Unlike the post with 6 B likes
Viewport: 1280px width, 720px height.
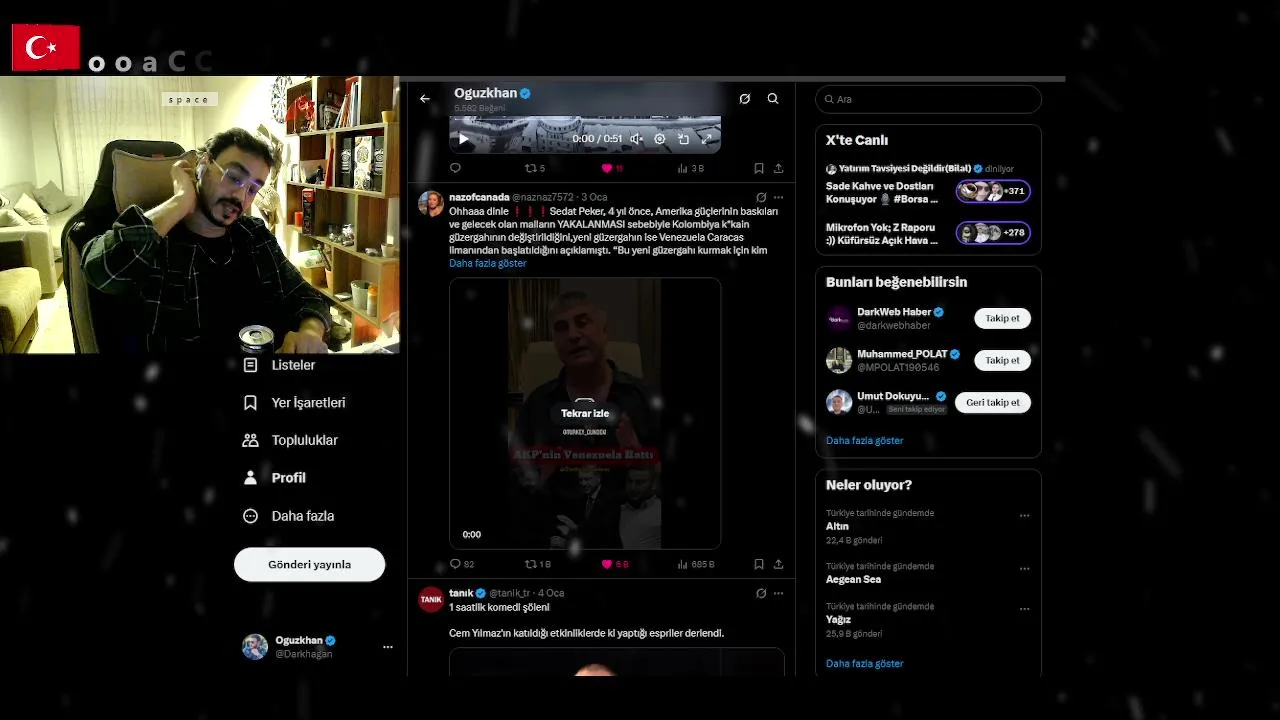[x=615, y=564]
